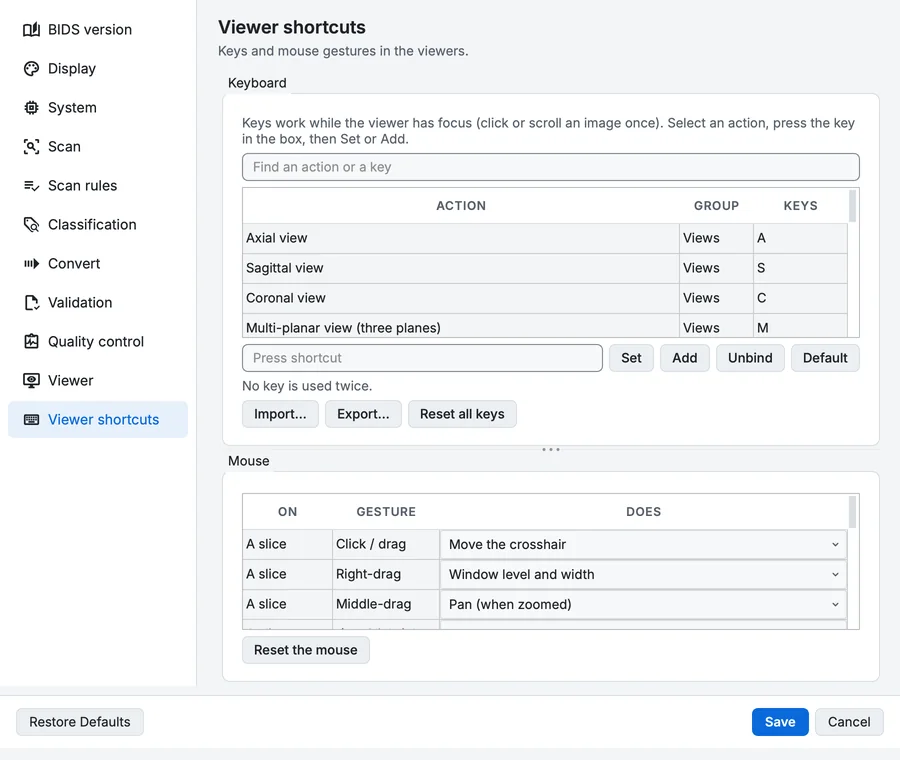Click the splitter handle dots above Mouse
Image resolution: width=900 pixels, height=760 pixels.
550,449
